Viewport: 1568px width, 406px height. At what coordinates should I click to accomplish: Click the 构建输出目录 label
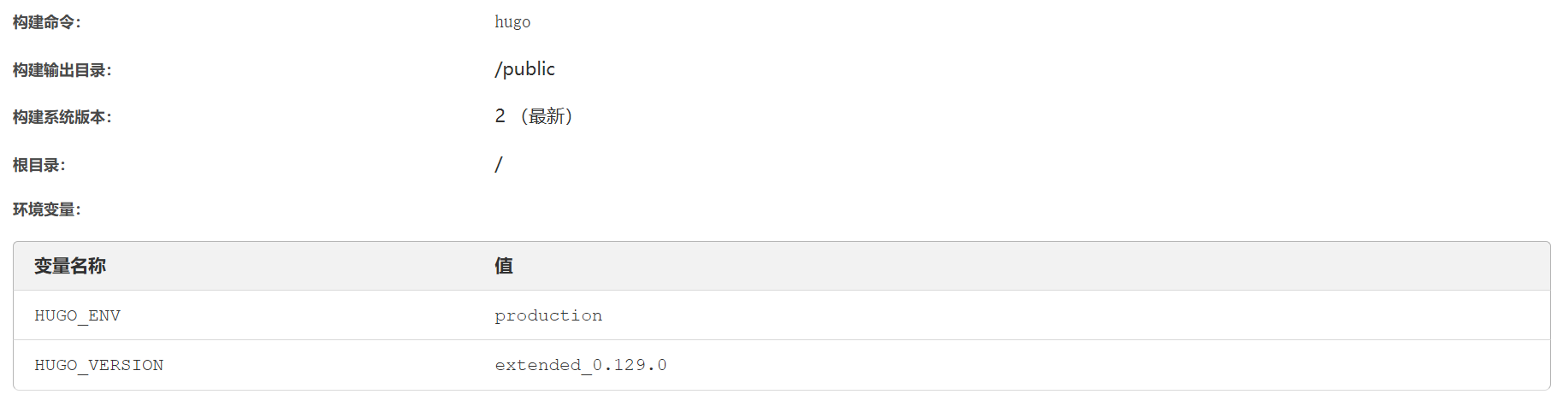[62, 70]
